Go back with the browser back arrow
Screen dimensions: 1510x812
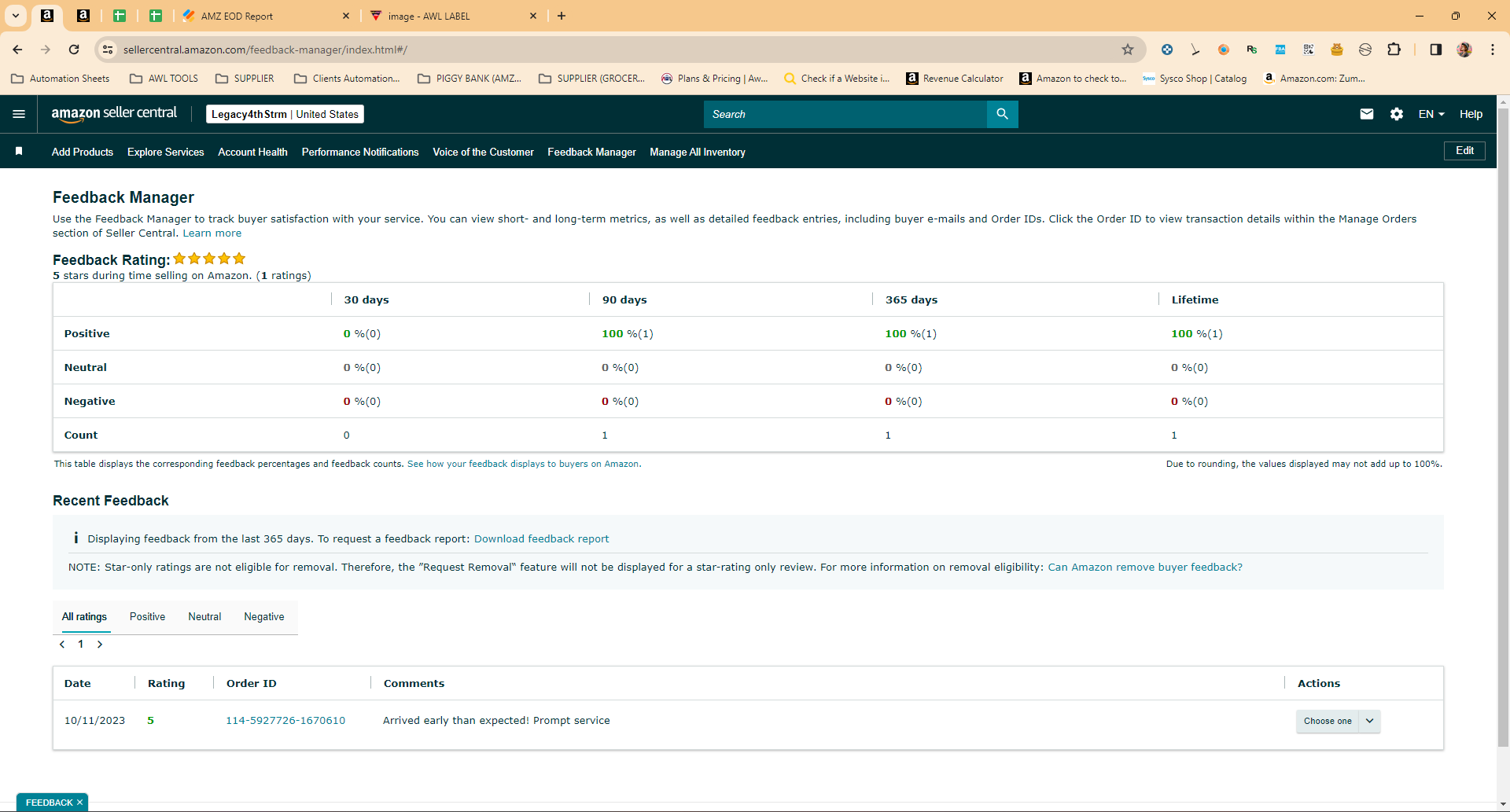coord(17,50)
